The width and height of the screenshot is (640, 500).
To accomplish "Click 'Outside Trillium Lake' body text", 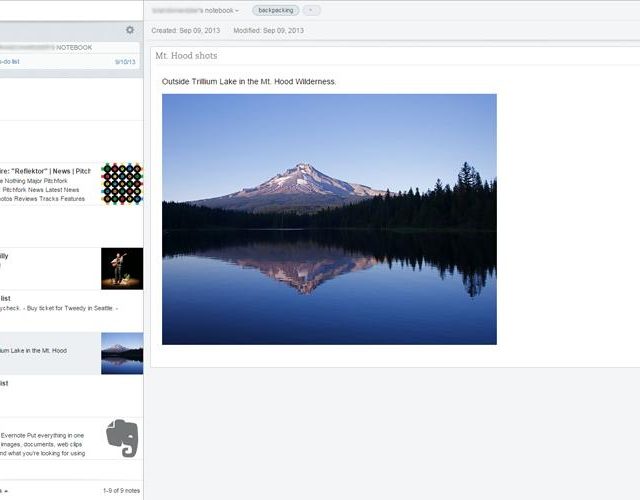I will 249,82.
